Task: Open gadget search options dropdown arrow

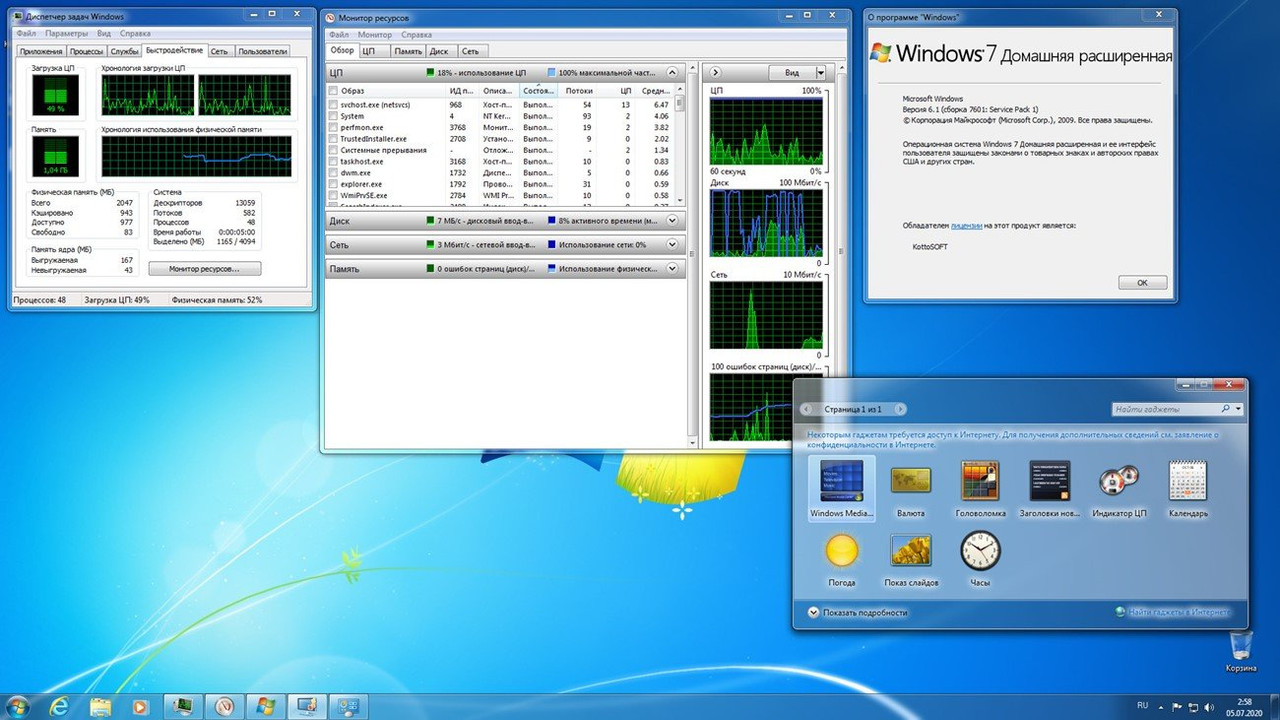Action: 1239,409
